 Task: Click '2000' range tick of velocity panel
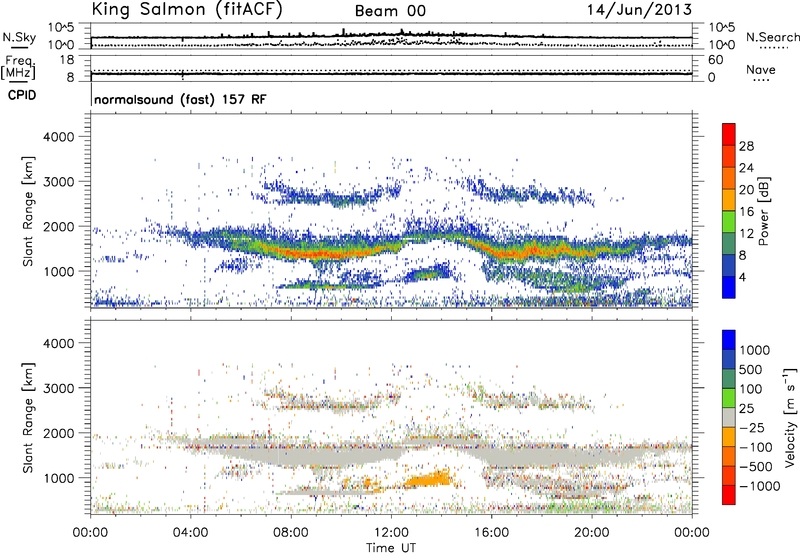(x=59, y=433)
